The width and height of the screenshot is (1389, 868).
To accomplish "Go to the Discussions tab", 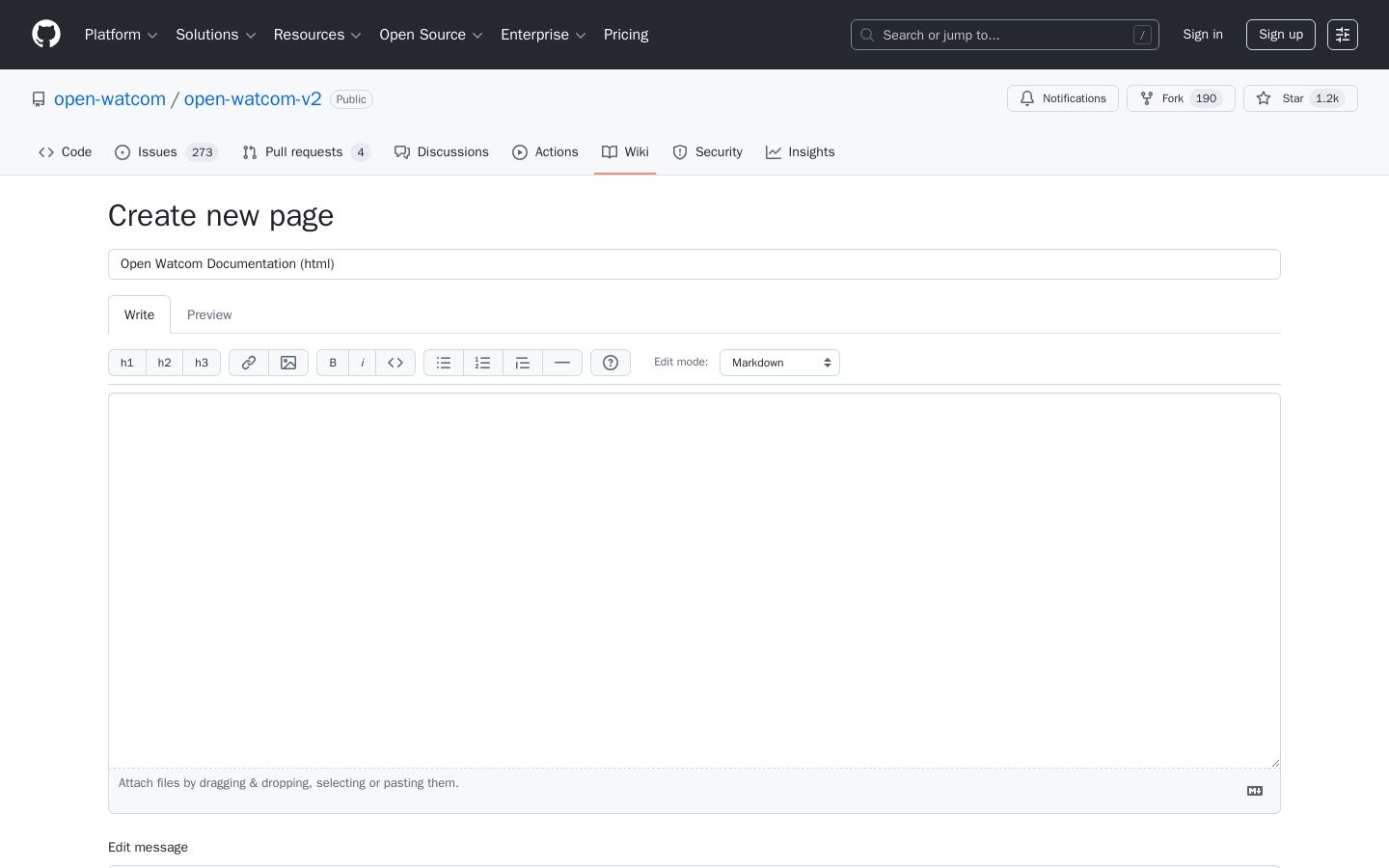I will point(442,152).
